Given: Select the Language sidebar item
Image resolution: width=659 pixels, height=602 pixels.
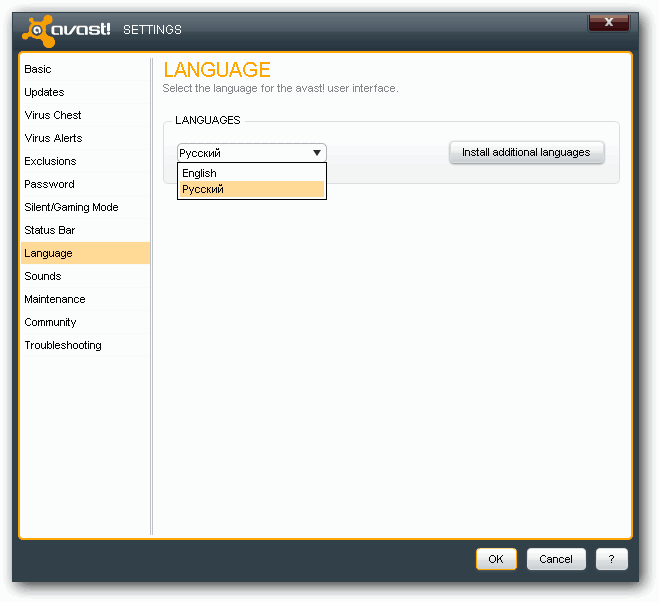Looking at the screenshot, I should coord(85,253).
